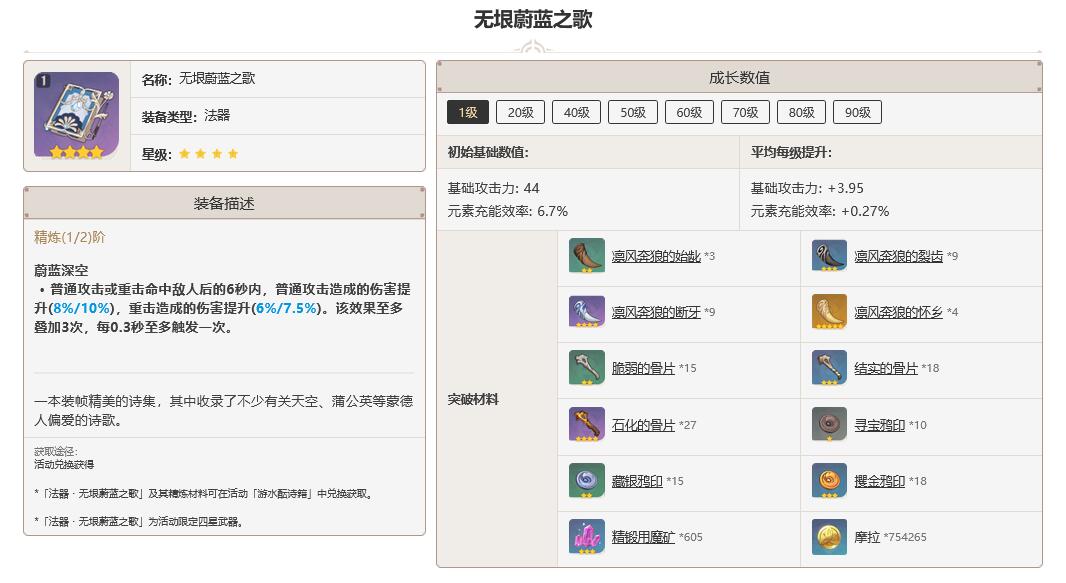Click the 精锻用魔矿 crystal icon
Viewport: 1066px width, 583px height.
(587, 537)
